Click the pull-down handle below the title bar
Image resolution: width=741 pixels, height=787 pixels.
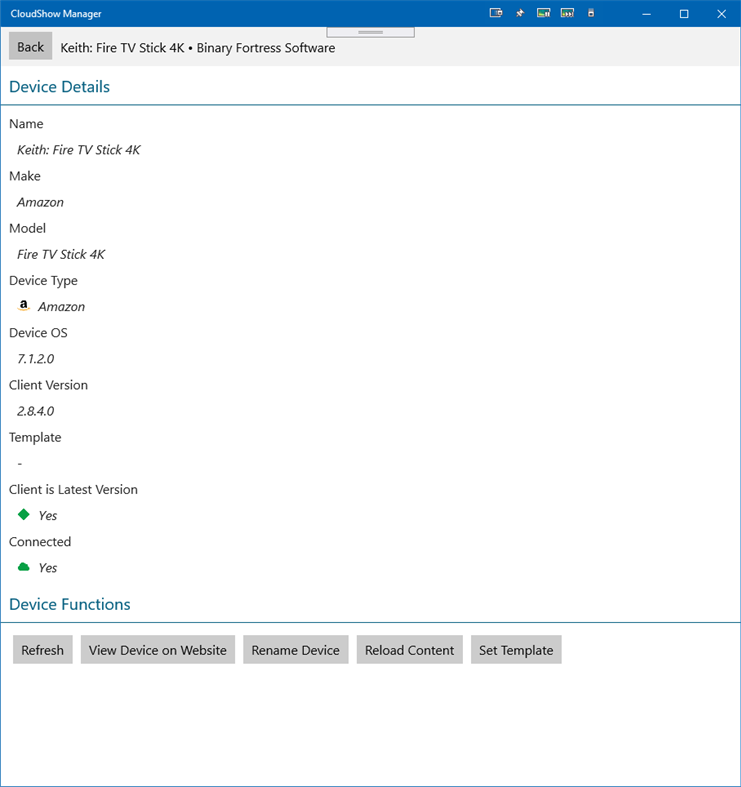click(370, 32)
